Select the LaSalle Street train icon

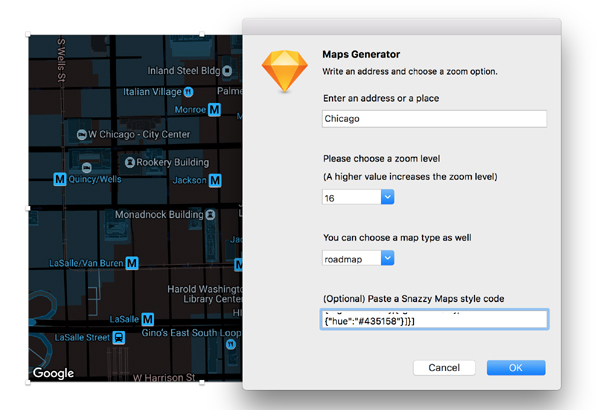120,338
